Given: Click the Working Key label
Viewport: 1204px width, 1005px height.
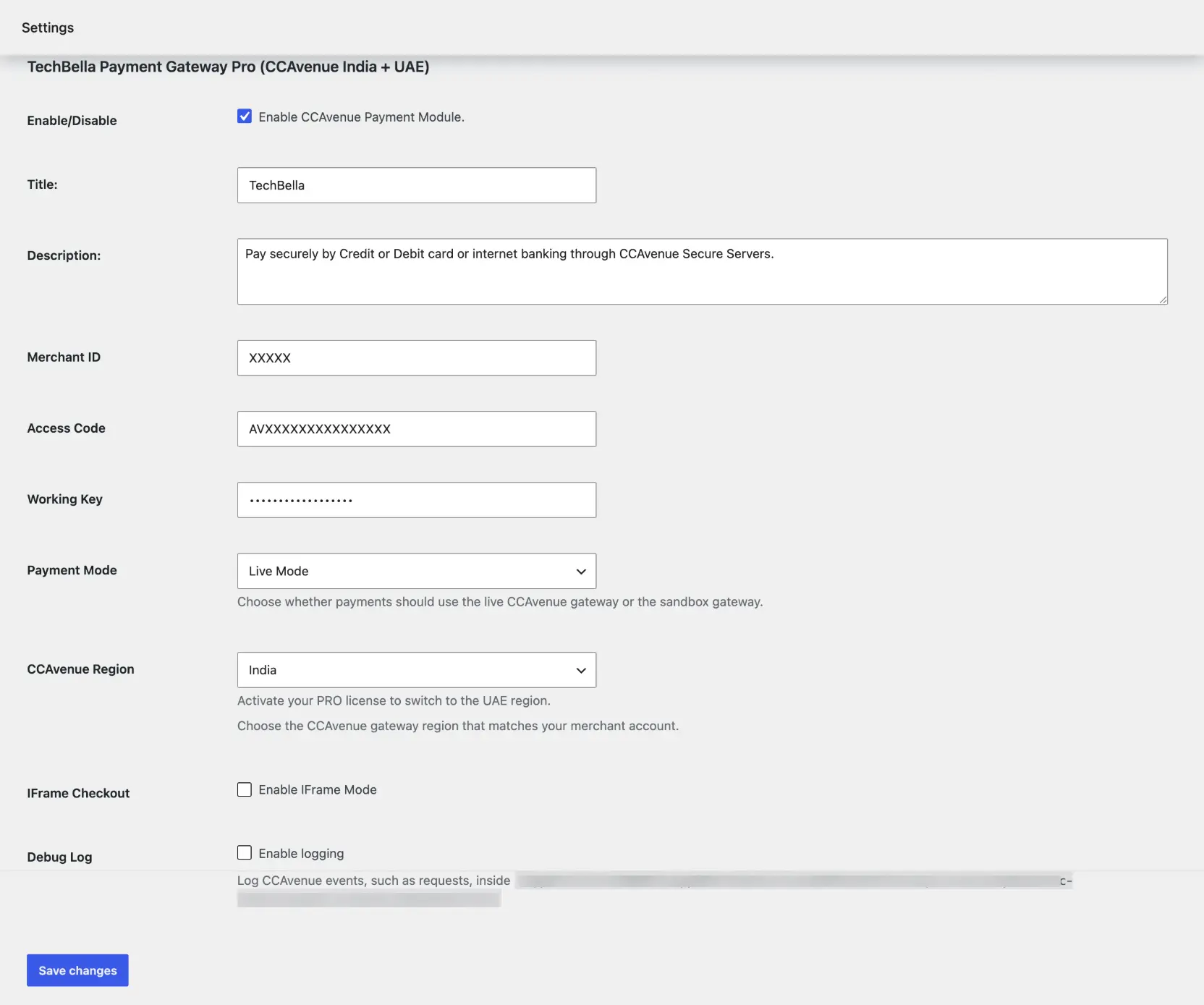Looking at the screenshot, I should tap(64, 499).
